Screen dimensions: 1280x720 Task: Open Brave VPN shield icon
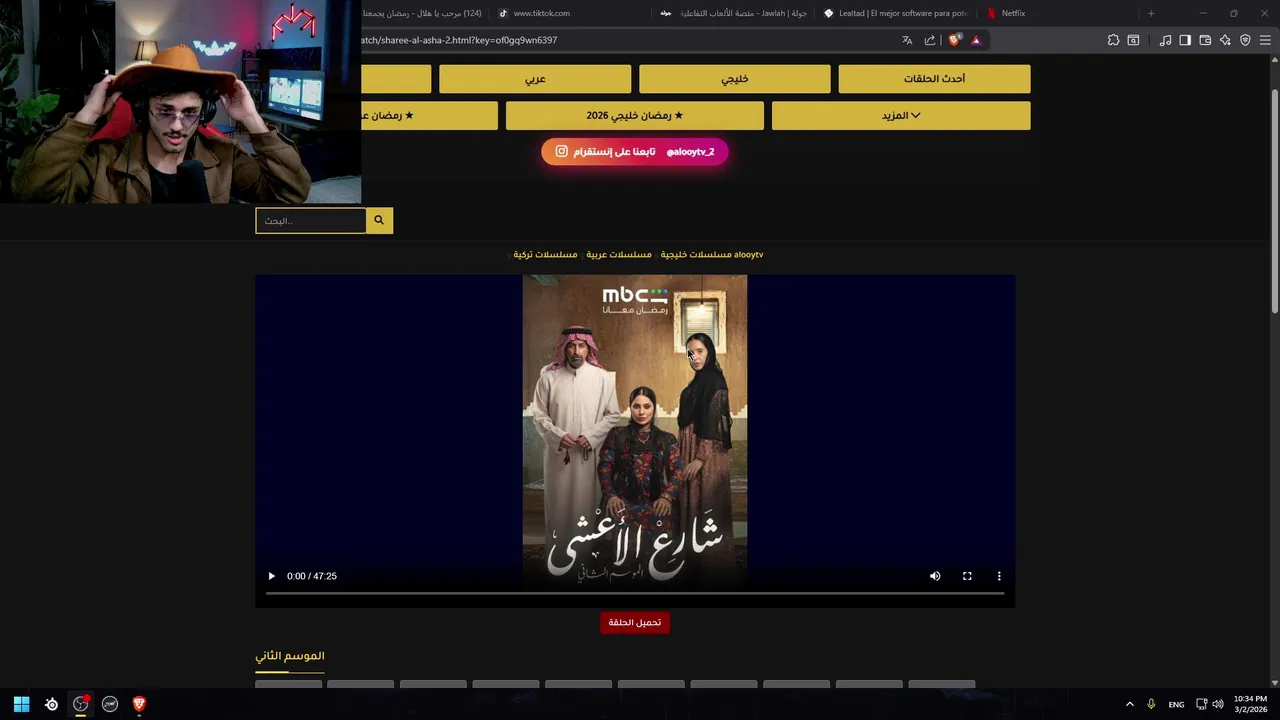tap(1245, 40)
